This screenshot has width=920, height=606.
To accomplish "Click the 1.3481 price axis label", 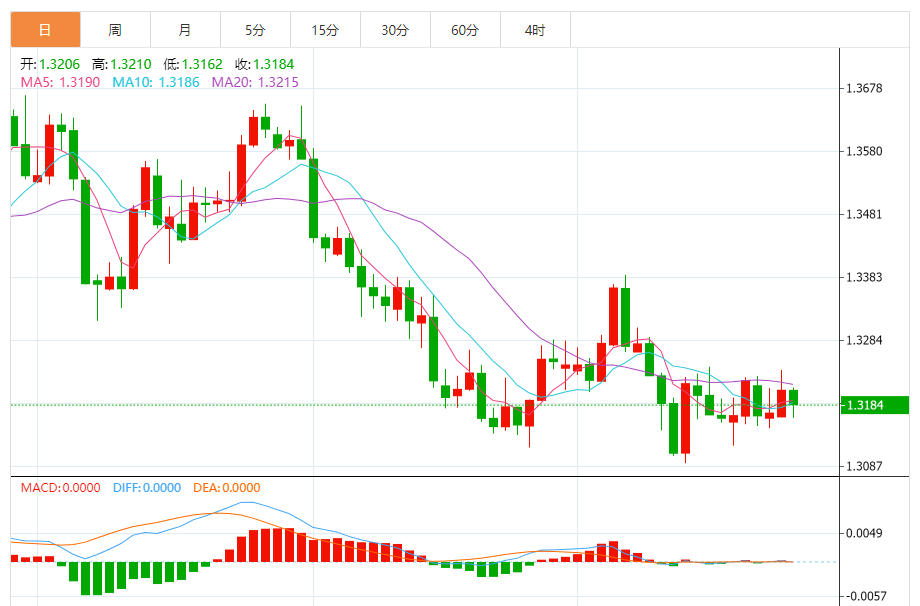I will click(x=864, y=214).
